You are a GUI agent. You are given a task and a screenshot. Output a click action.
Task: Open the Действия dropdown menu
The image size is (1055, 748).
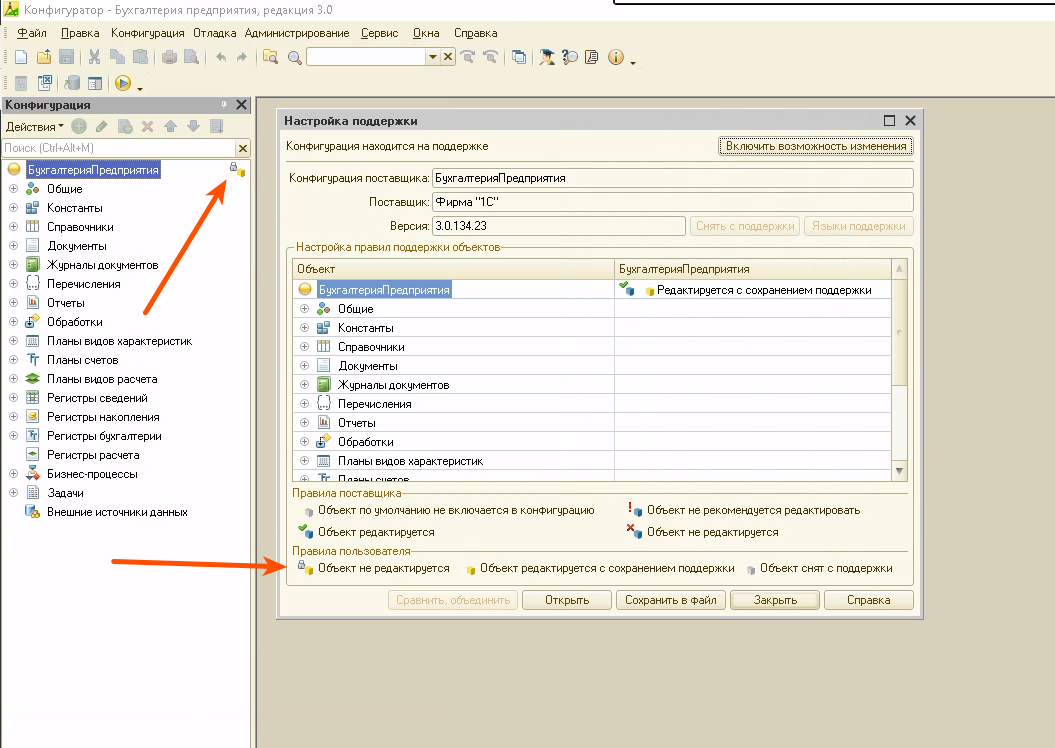pyautogui.click(x=34, y=126)
